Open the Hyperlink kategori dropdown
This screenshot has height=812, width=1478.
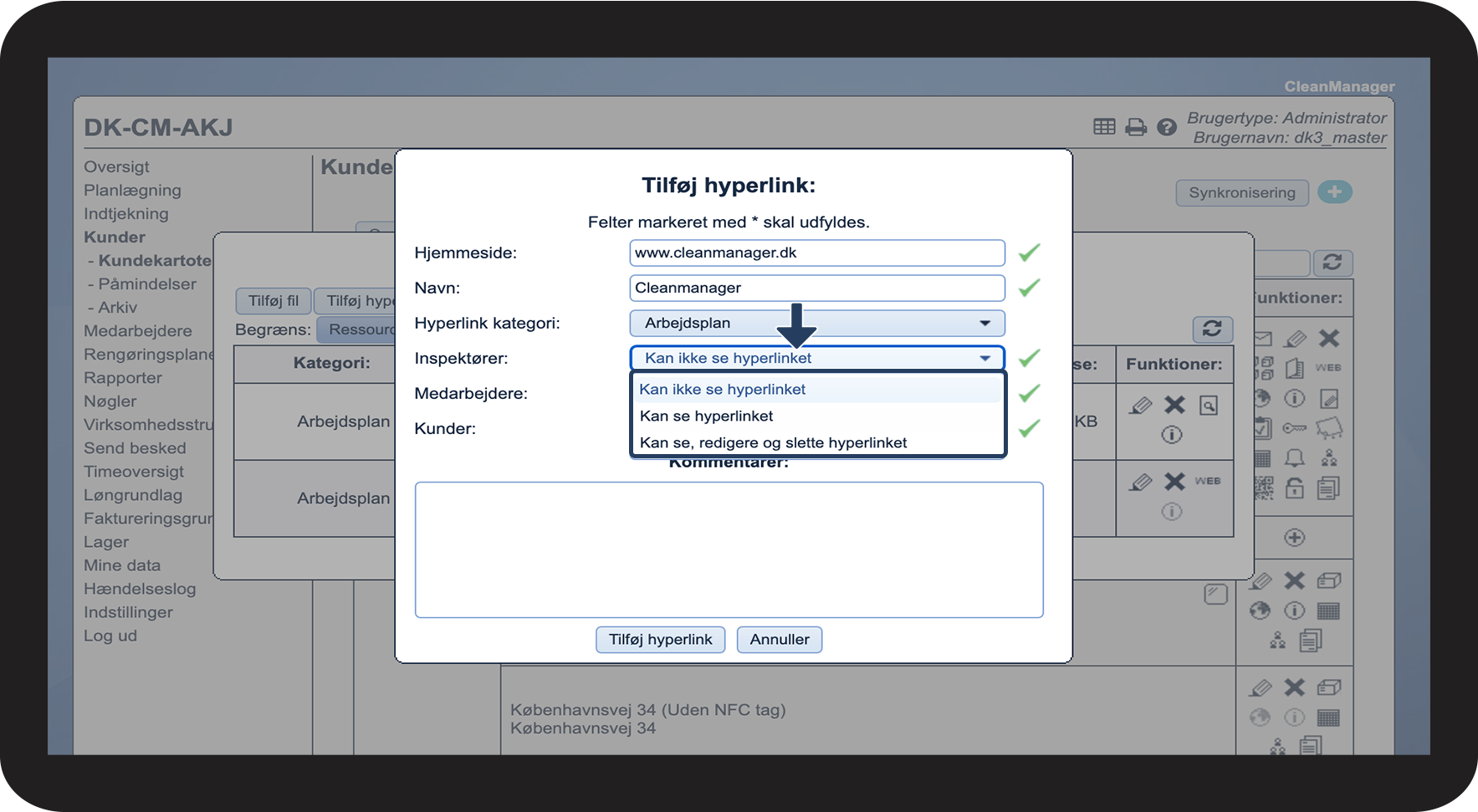click(816, 323)
